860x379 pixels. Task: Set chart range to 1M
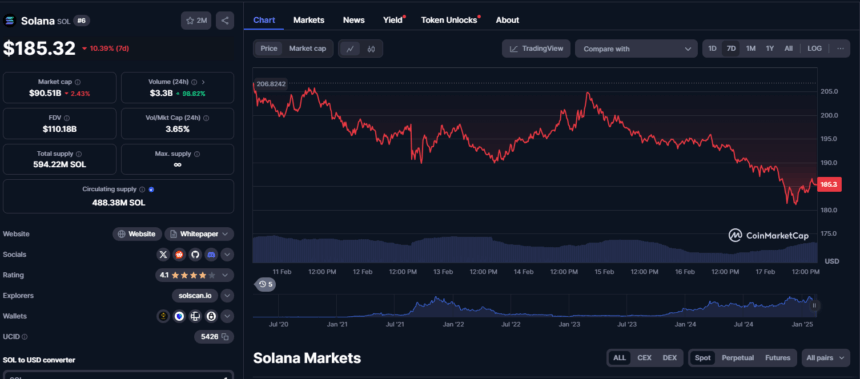point(751,48)
